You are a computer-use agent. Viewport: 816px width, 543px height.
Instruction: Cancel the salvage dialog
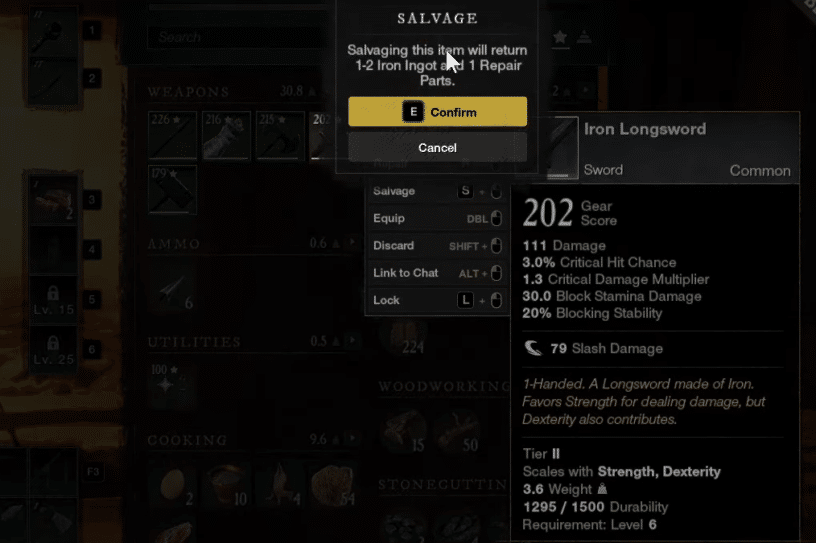click(x=437, y=147)
